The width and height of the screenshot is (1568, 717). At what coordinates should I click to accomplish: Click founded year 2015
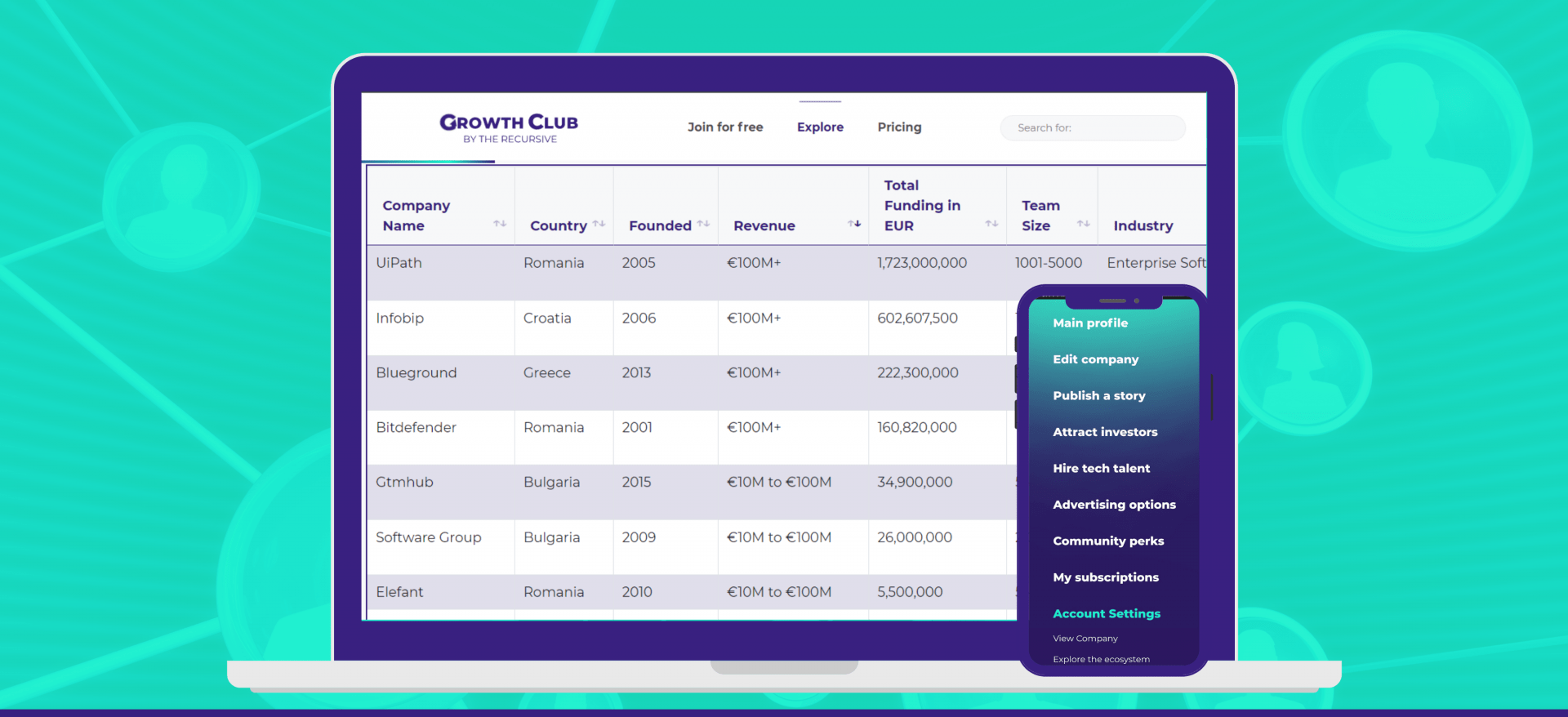[636, 483]
